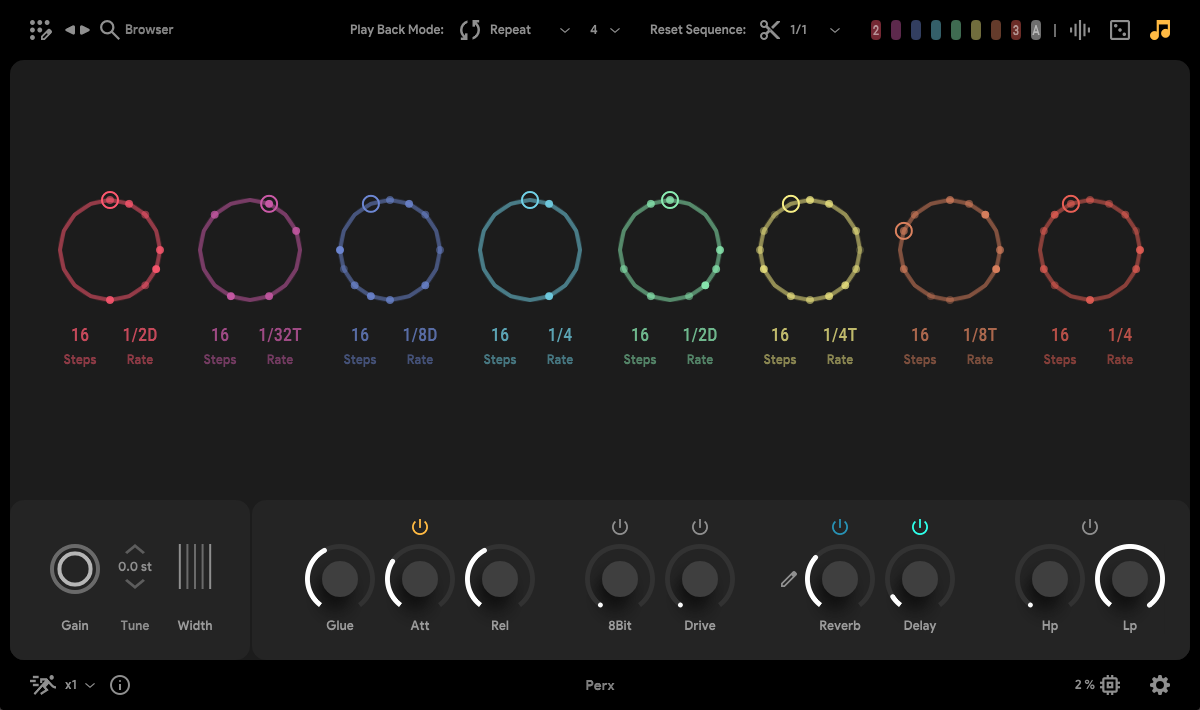Select the green track selector tab

point(956,30)
